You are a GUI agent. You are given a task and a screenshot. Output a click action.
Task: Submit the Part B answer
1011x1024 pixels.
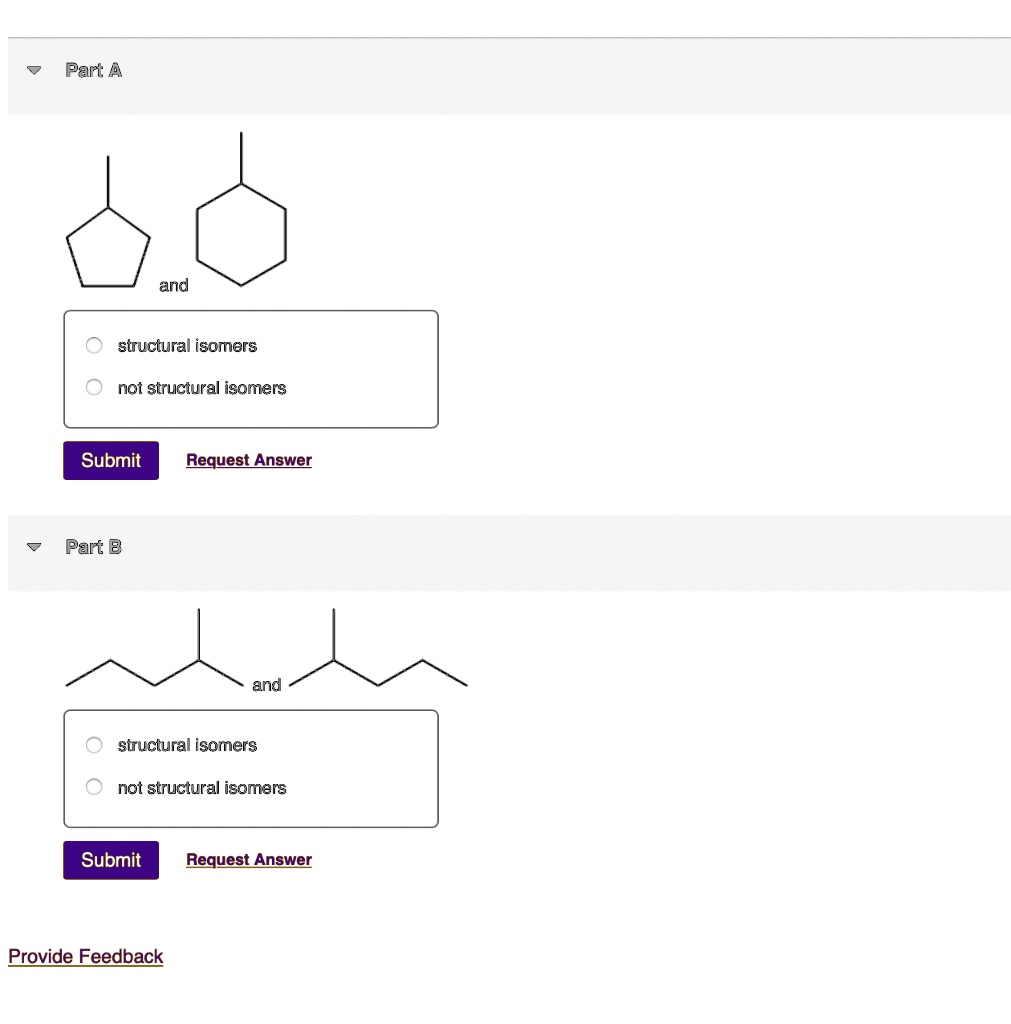(x=110, y=860)
